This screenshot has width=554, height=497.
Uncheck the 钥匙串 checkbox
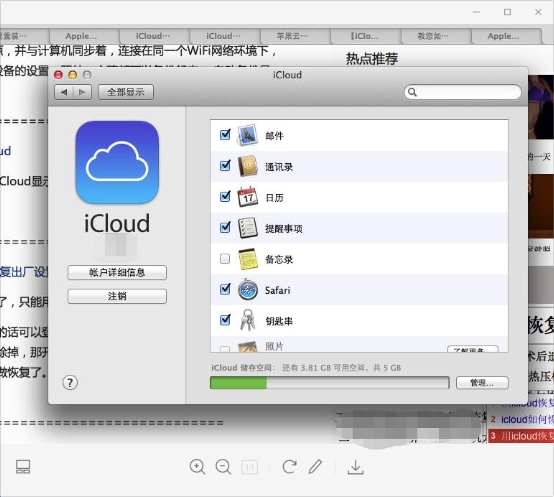225,320
